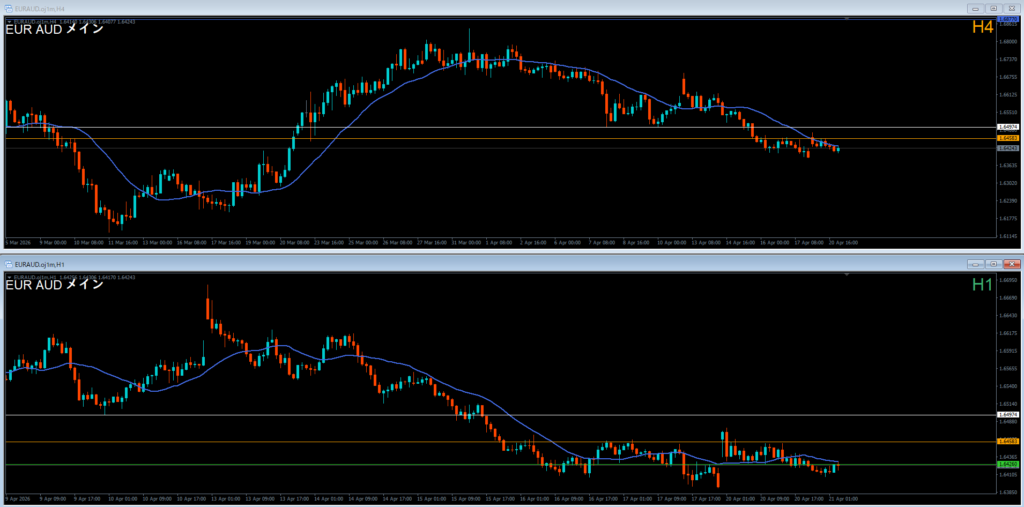Viewport: 1024px width, 507px height.
Task: Click the EURAUD.oj1m,H4 window title text
Action: tap(39, 9)
